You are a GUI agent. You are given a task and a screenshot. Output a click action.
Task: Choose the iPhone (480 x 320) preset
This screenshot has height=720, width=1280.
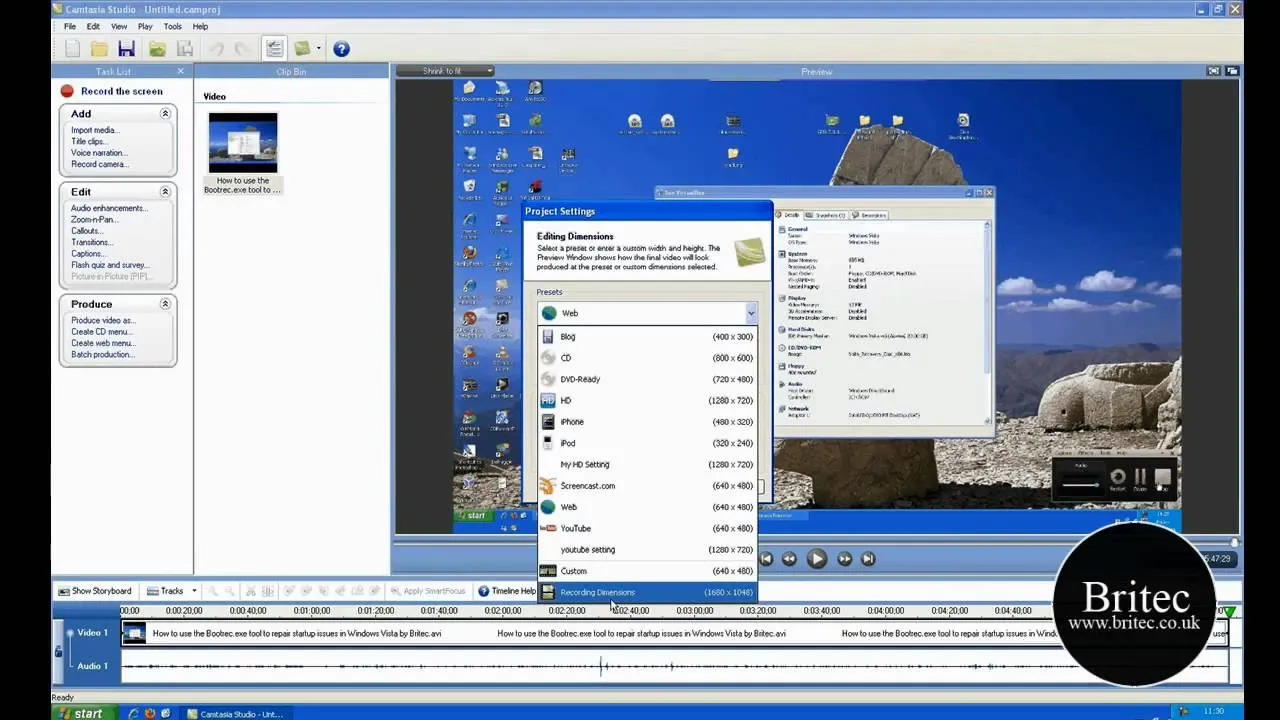[648, 422]
